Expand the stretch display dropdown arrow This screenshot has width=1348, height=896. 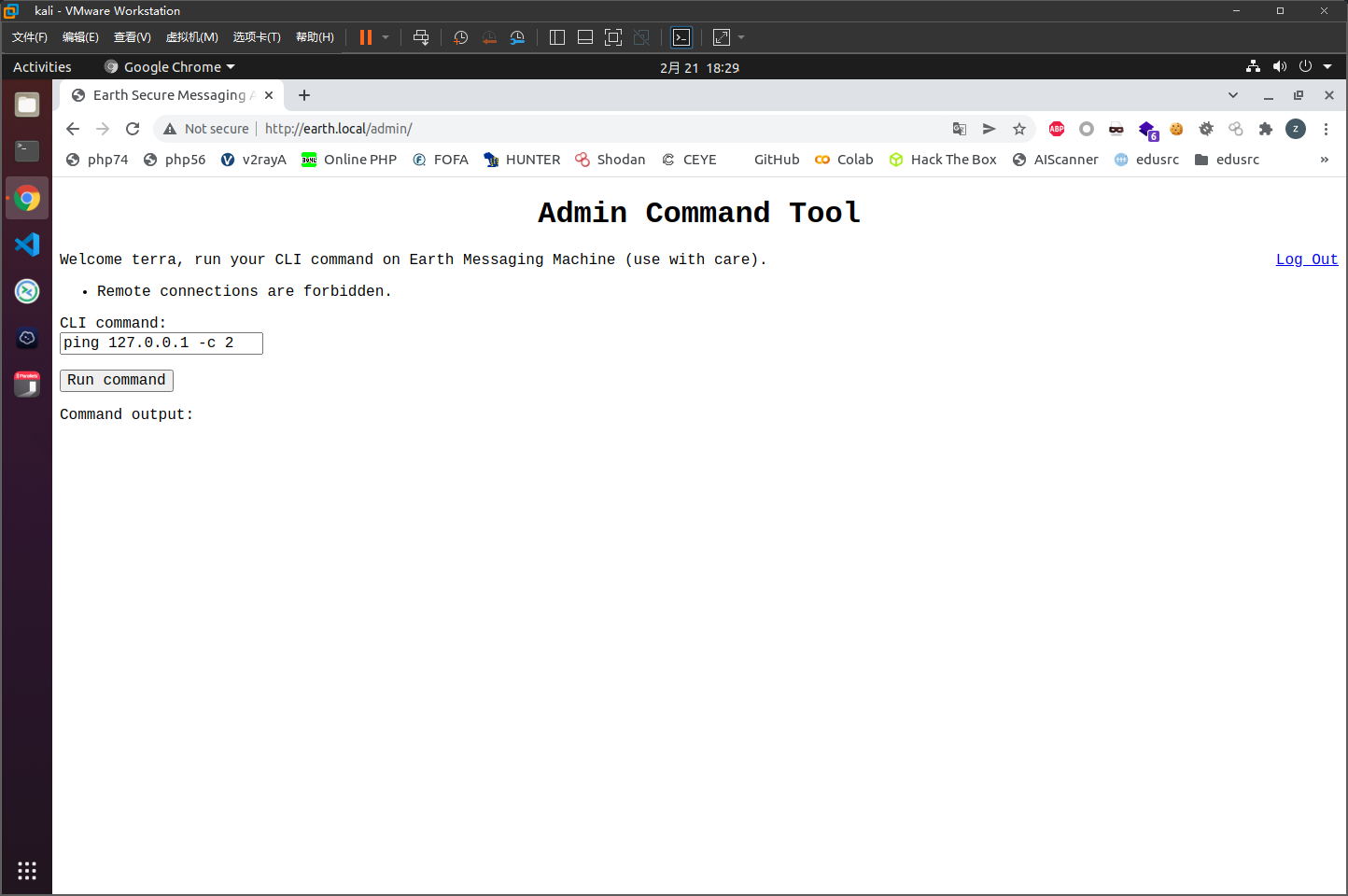741,37
